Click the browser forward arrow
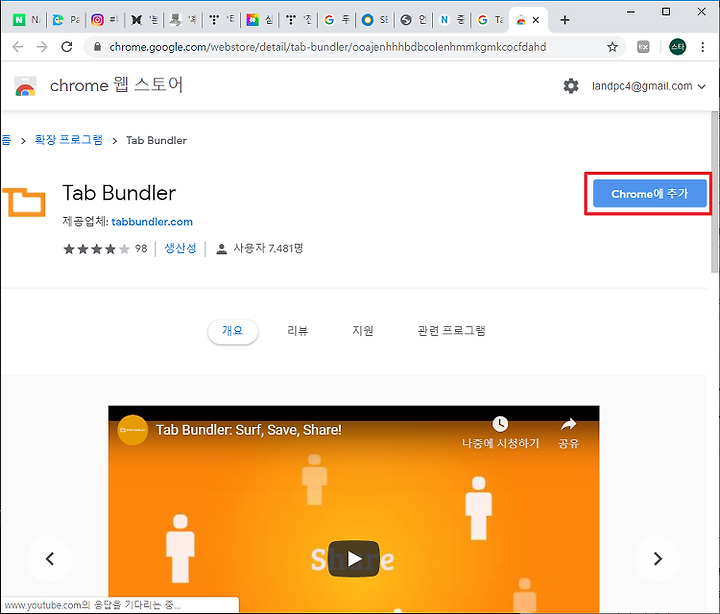Image resolution: width=720 pixels, height=614 pixels. (42, 47)
